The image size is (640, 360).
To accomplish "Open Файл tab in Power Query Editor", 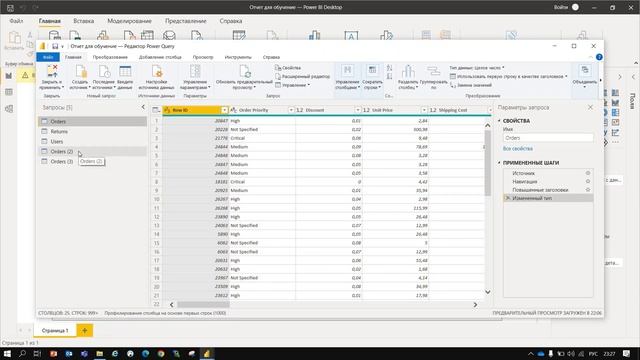I will point(48,57).
